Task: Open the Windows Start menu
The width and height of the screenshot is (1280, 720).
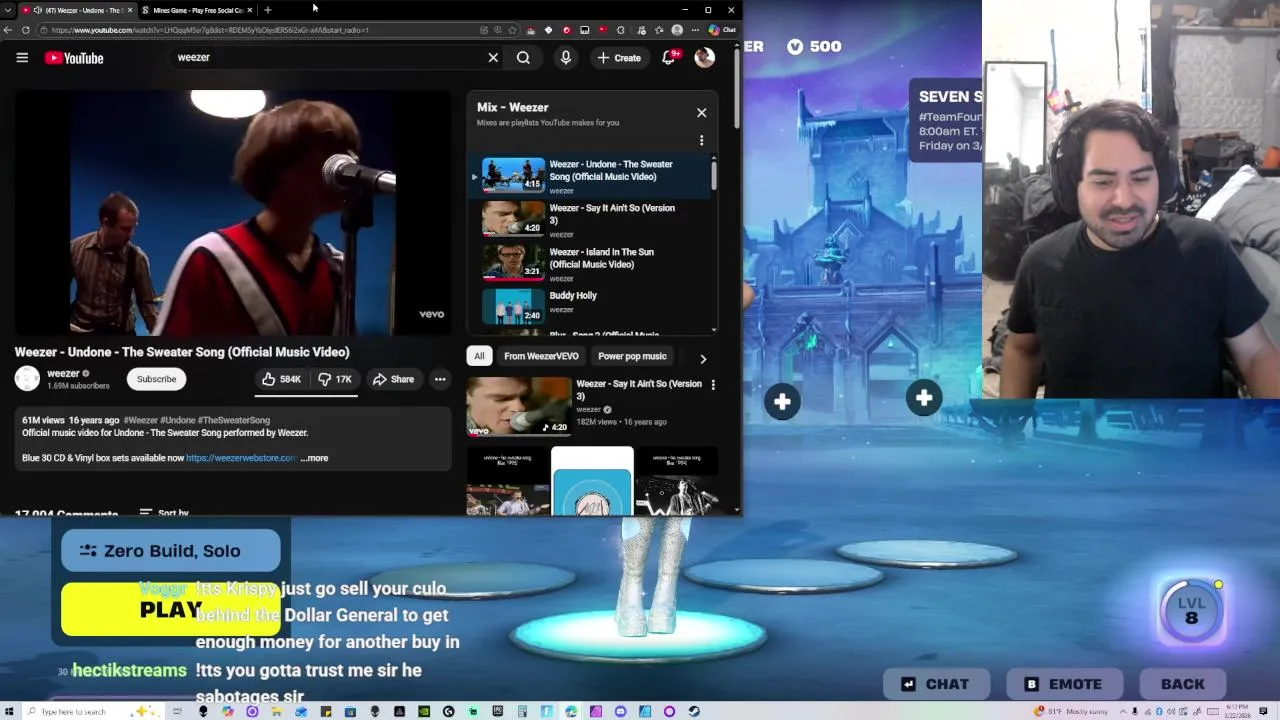Action: [11, 711]
